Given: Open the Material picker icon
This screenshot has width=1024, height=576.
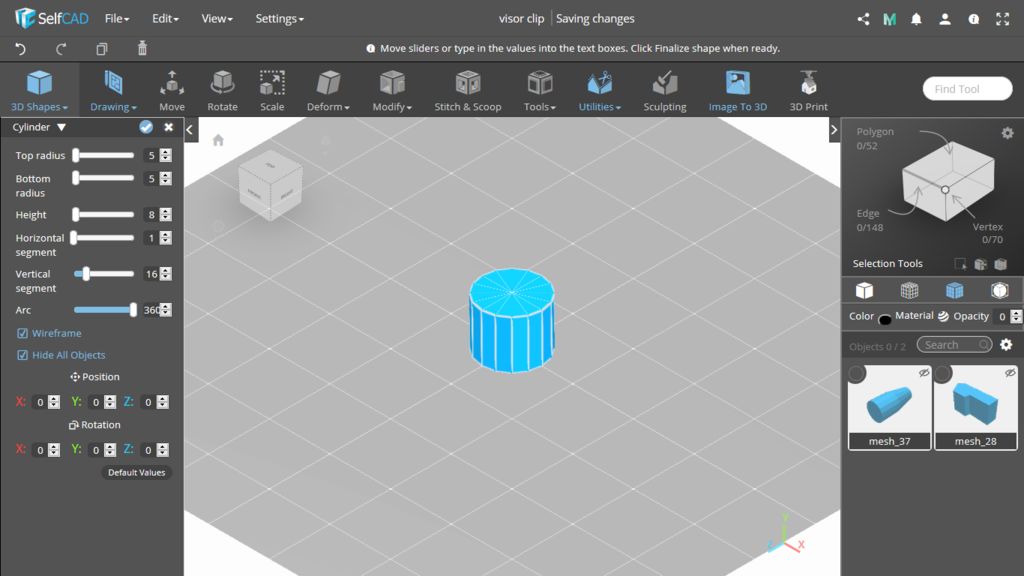Looking at the screenshot, I should click(943, 316).
